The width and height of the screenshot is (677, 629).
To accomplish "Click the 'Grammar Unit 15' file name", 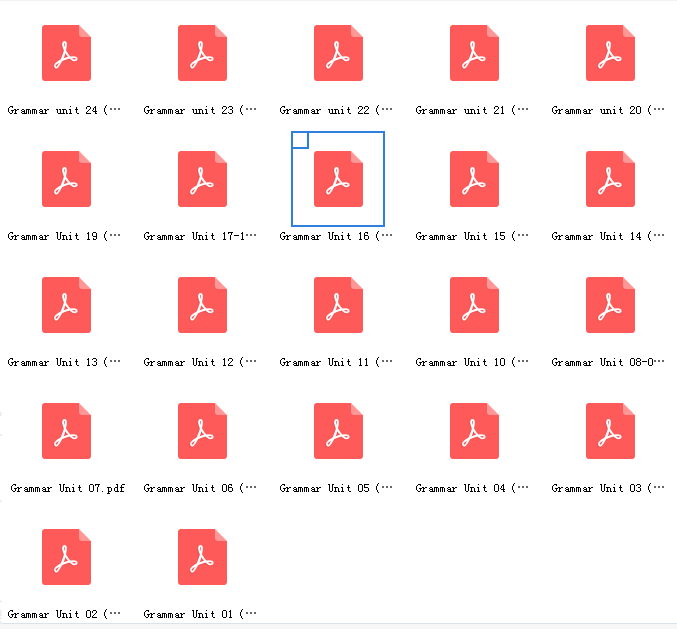I will 472,237.
